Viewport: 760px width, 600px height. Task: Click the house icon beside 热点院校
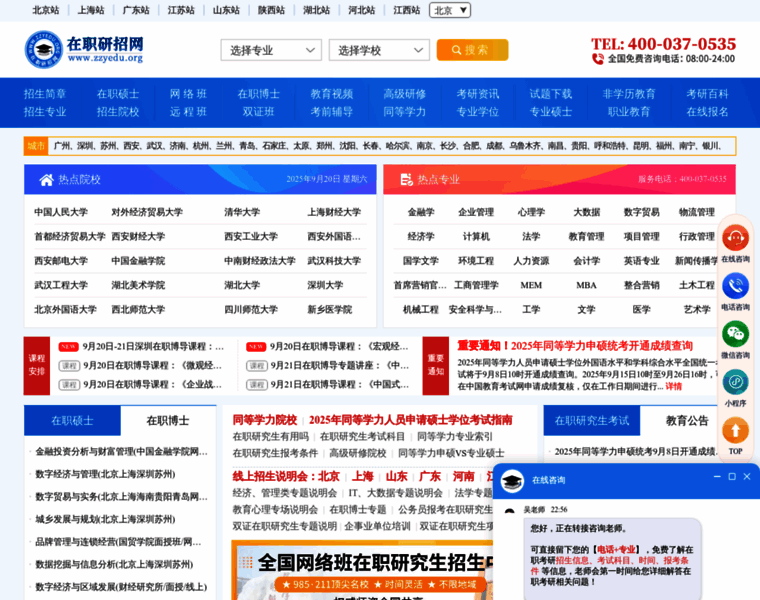click(x=46, y=180)
